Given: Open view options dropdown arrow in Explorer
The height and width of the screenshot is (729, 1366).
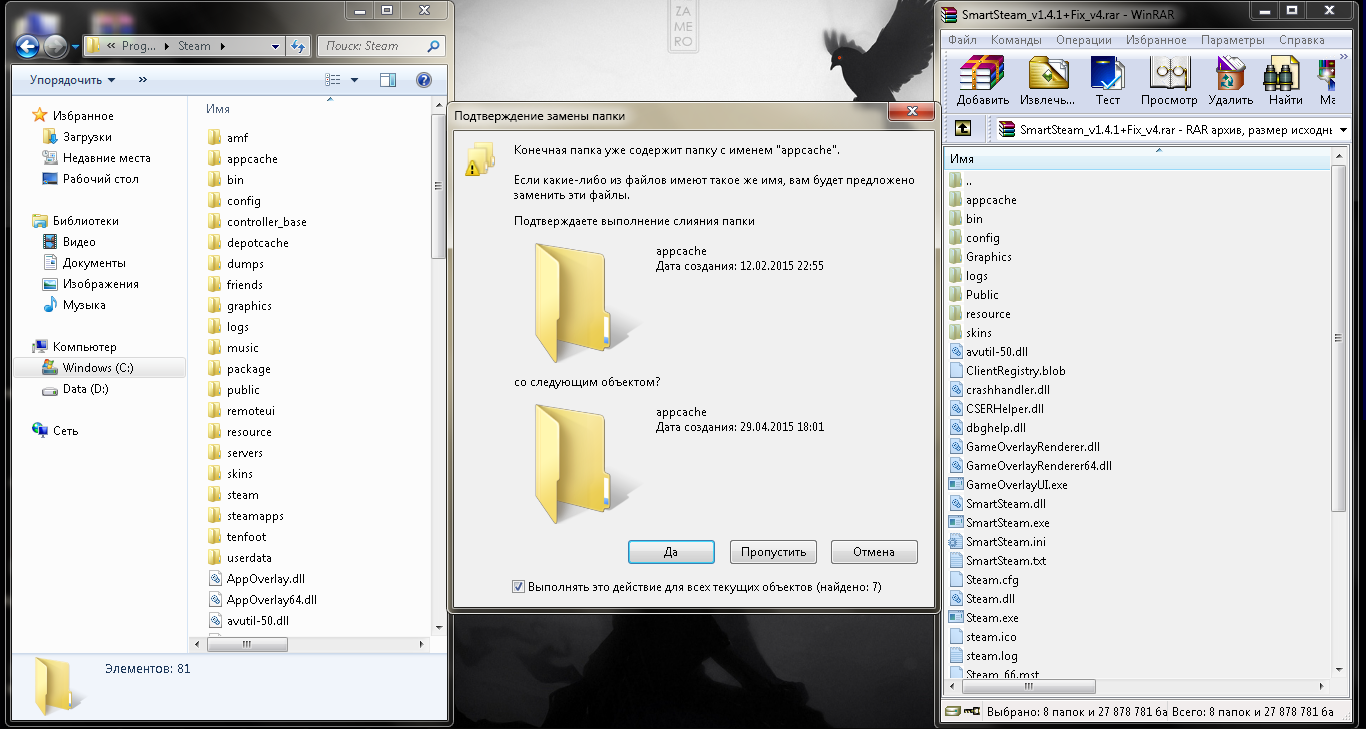Looking at the screenshot, I should 354,80.
